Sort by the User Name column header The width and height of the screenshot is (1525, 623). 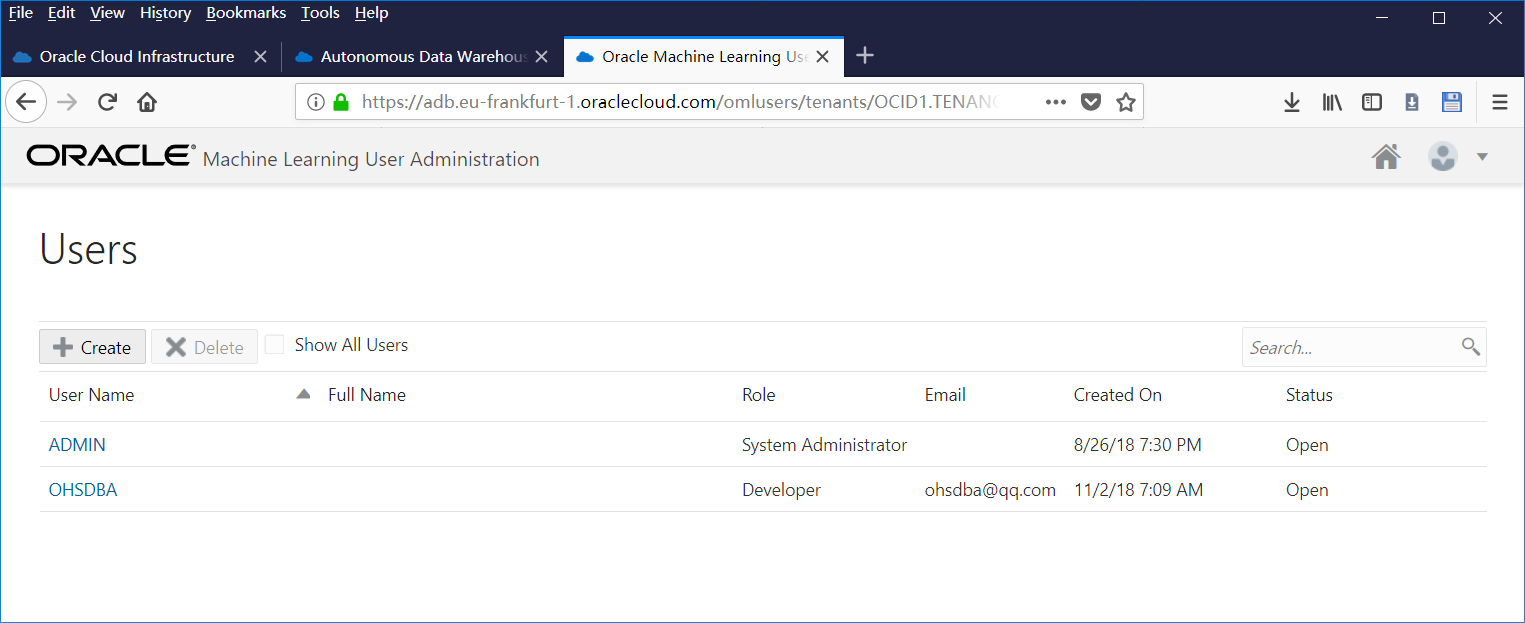coord(91,395)
